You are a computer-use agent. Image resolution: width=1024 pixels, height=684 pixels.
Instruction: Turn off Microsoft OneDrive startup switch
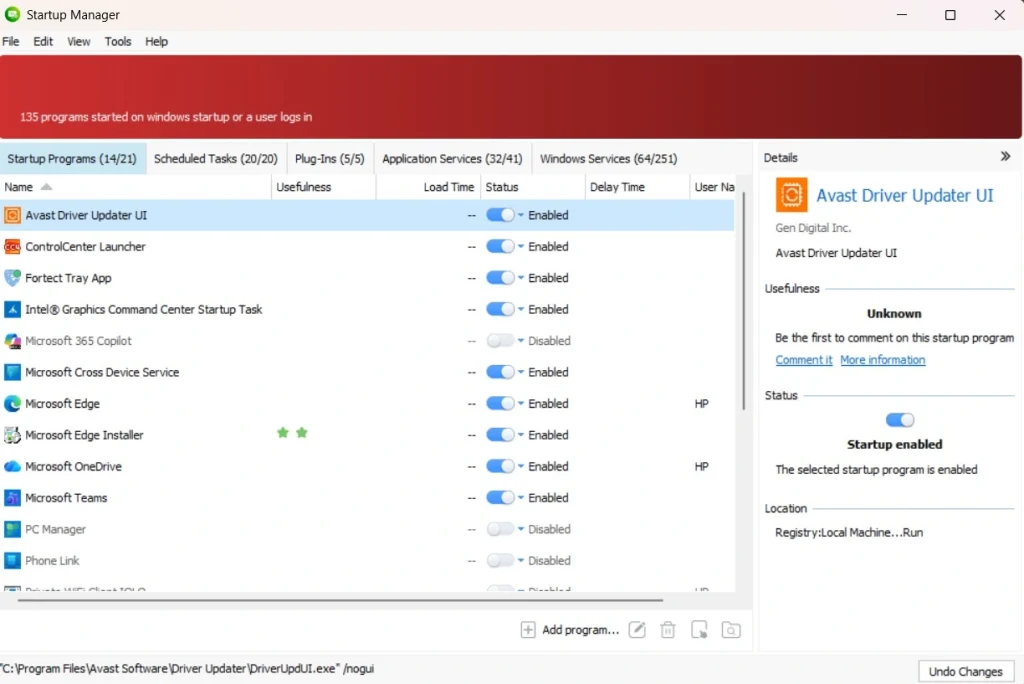click(500, 466)
